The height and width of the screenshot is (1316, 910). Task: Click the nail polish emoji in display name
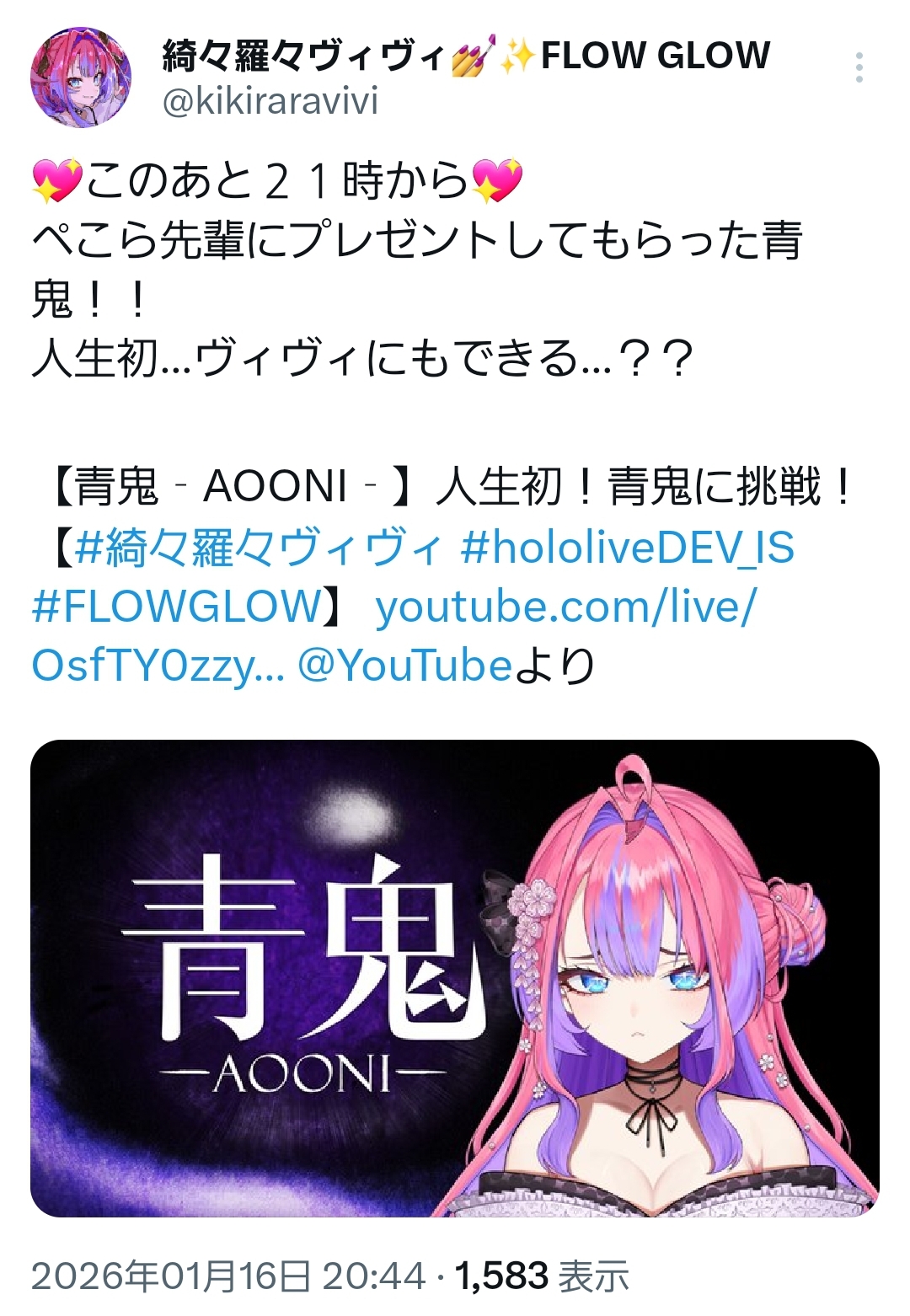(473, 56)
